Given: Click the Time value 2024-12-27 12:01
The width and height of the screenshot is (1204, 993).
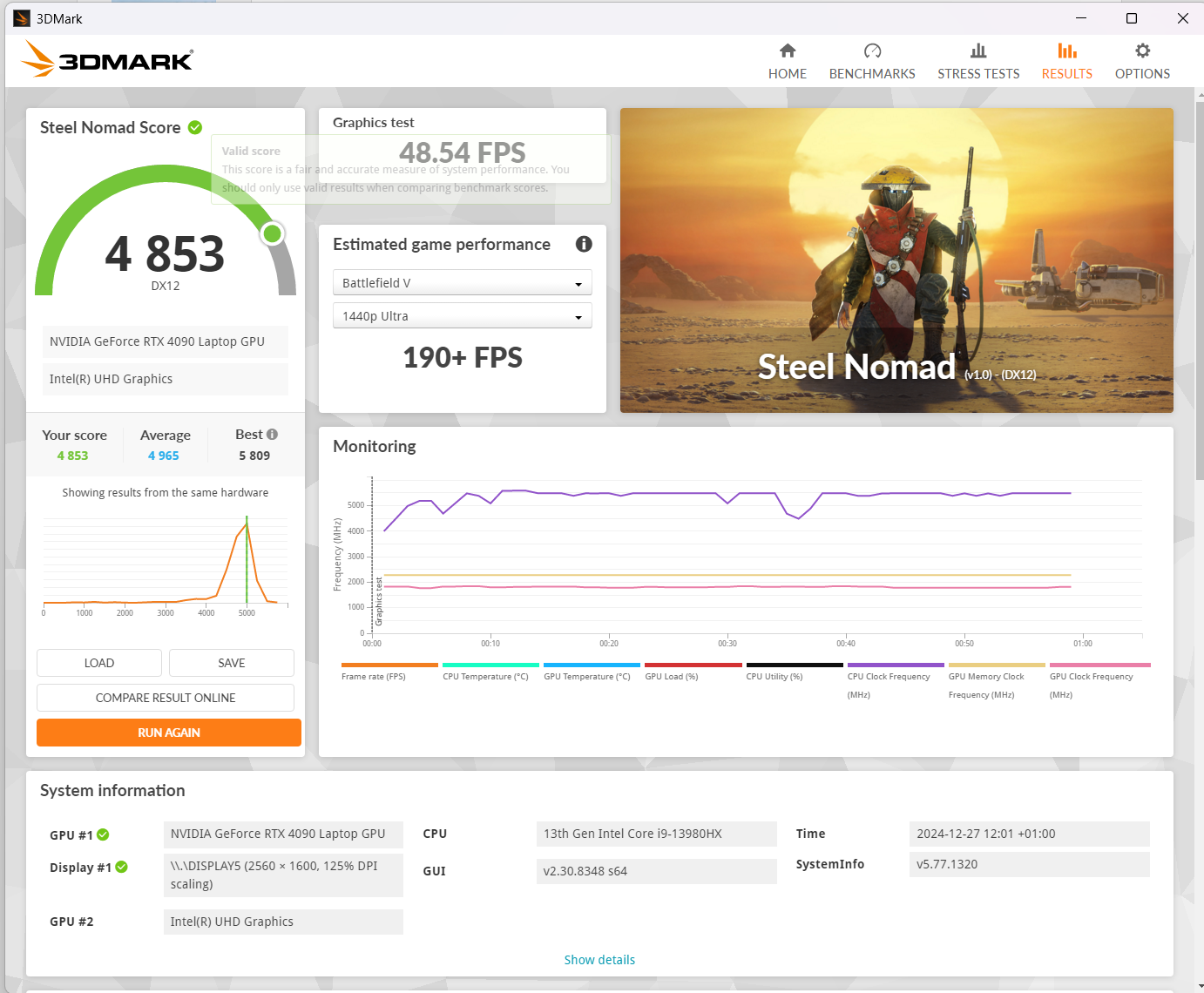Looking at the screenshot, I should coord(1030,834).
